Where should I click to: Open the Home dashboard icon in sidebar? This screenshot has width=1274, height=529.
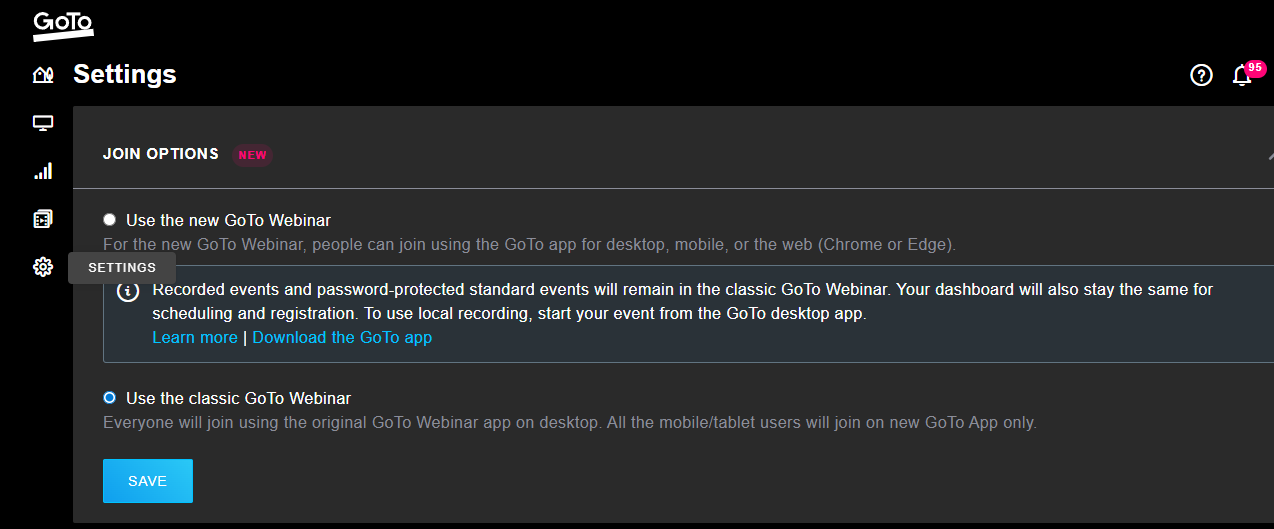click(43, 75)
